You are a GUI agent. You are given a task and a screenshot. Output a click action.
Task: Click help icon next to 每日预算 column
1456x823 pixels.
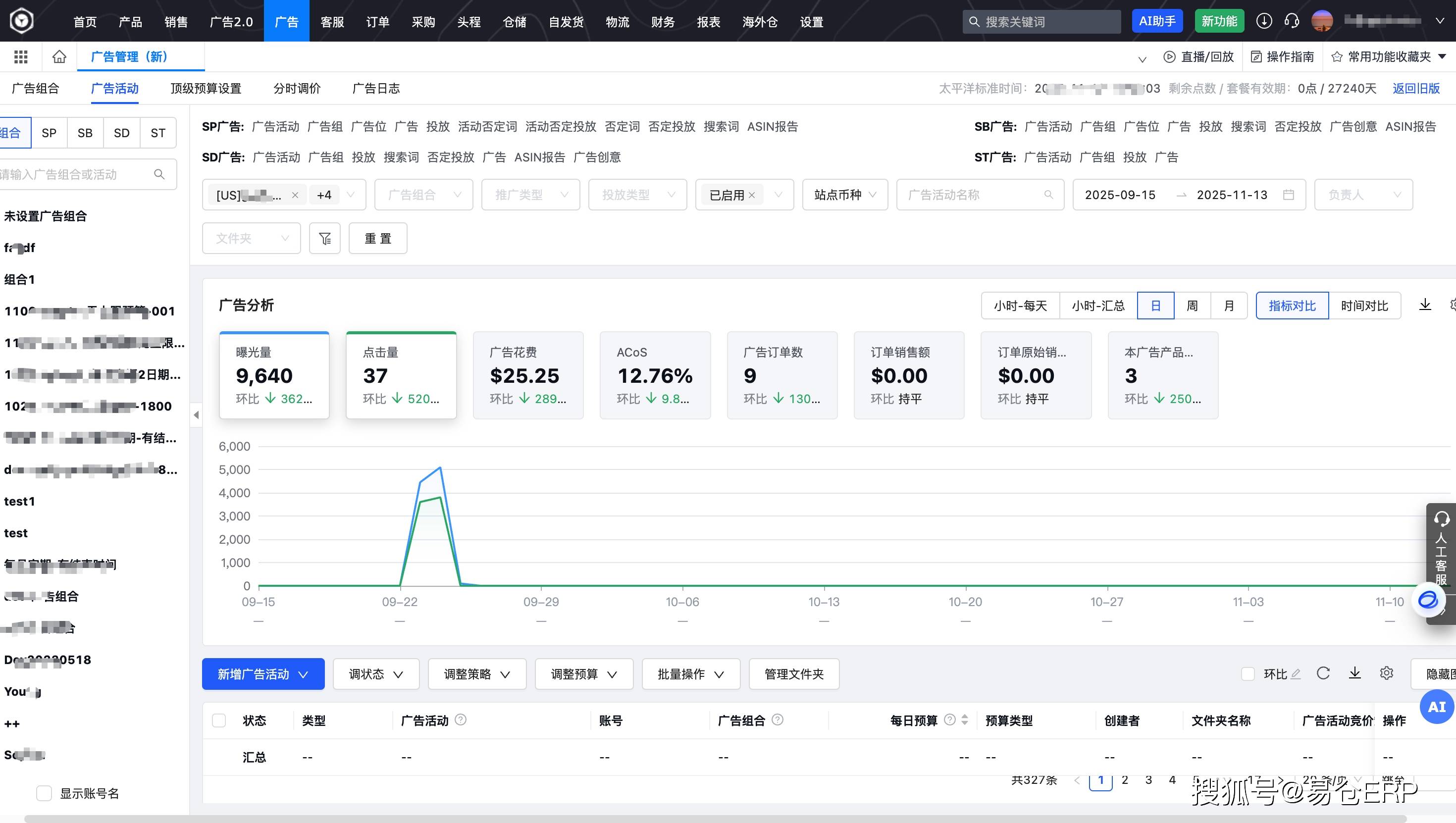click(949, 720)
